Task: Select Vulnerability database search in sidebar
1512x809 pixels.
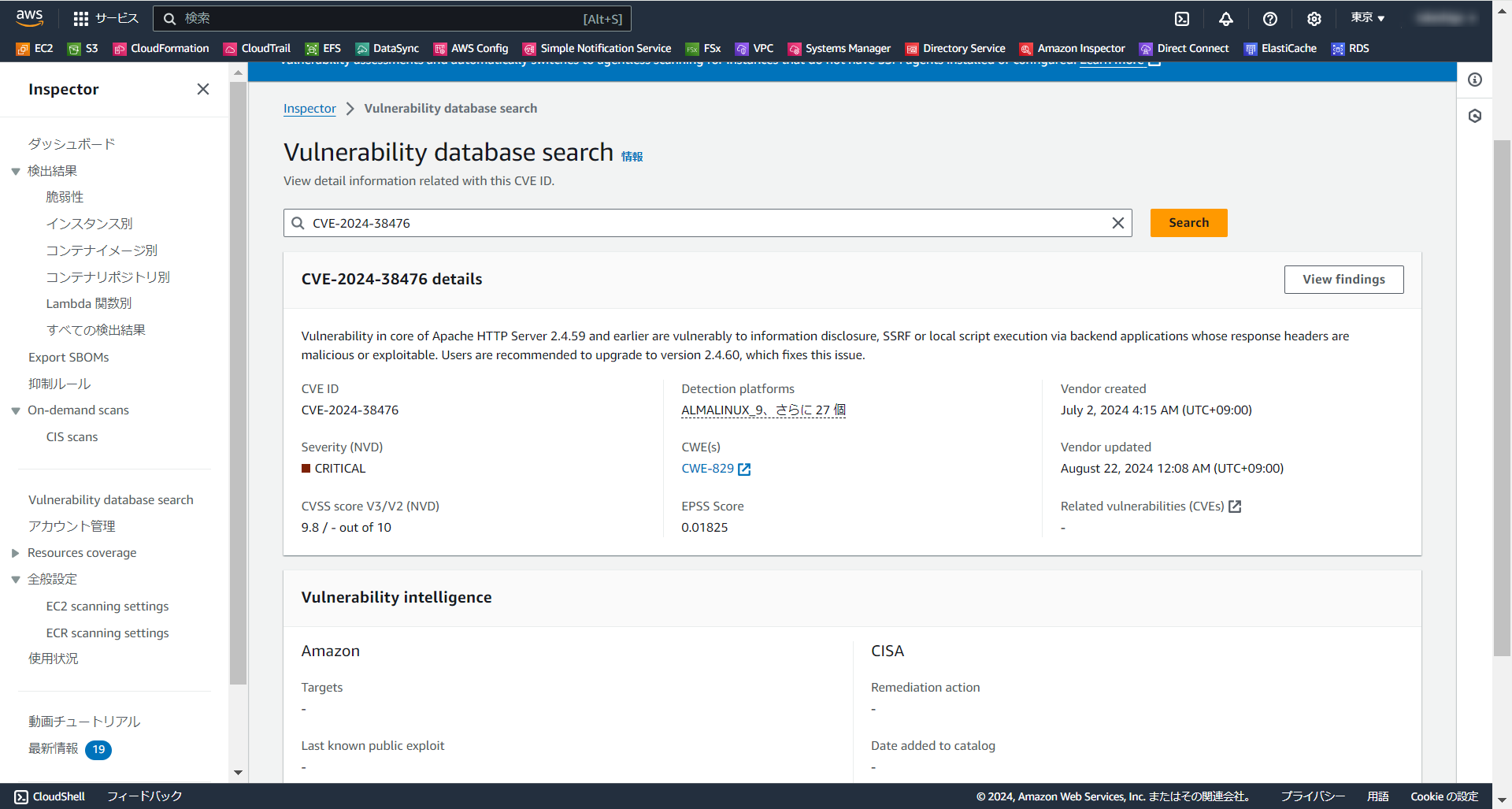Action: [111, 500]
